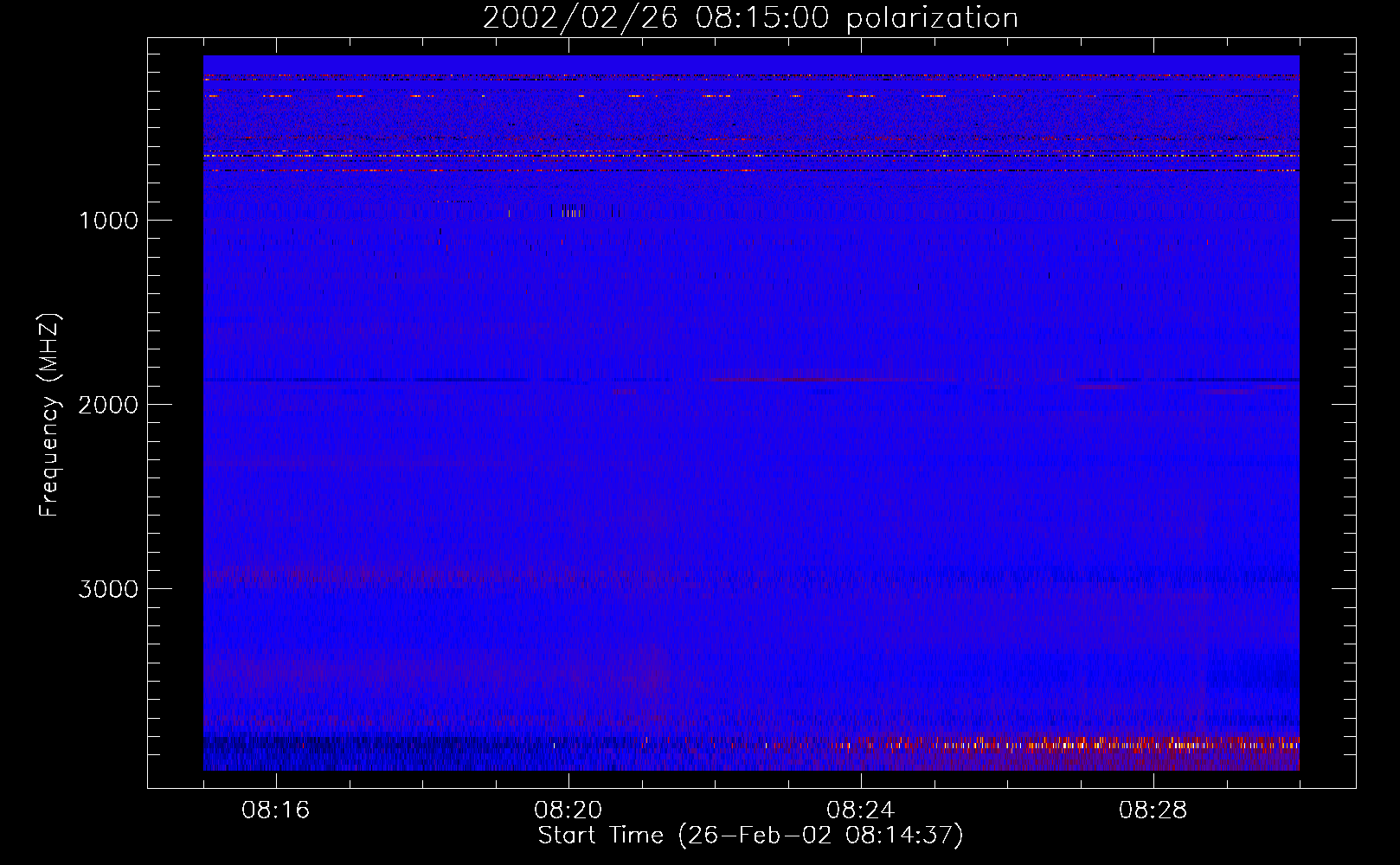
Task: Select the 2000 frequency axis label
Action: [x=108, y=405]
